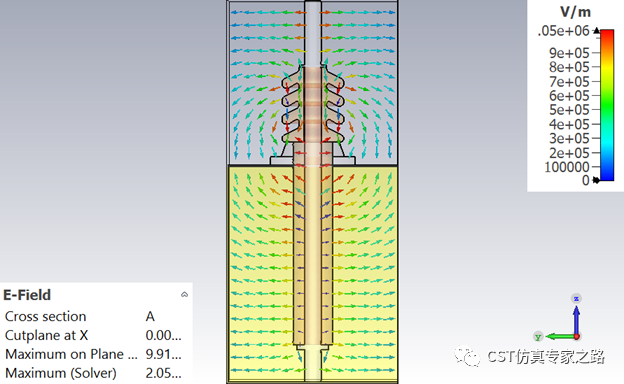This screenshot has height=384, width=624.
Task: Collapse the E-Field info panel
Action: [x=184, y=294]
